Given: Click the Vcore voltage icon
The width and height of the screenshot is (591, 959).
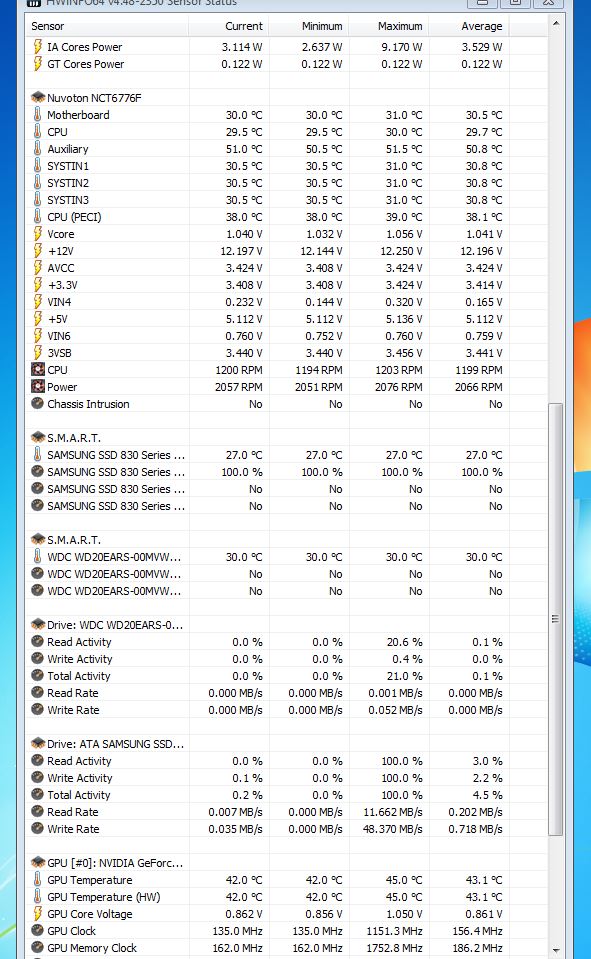Looking at the screenshot, I should pos(37,234).
